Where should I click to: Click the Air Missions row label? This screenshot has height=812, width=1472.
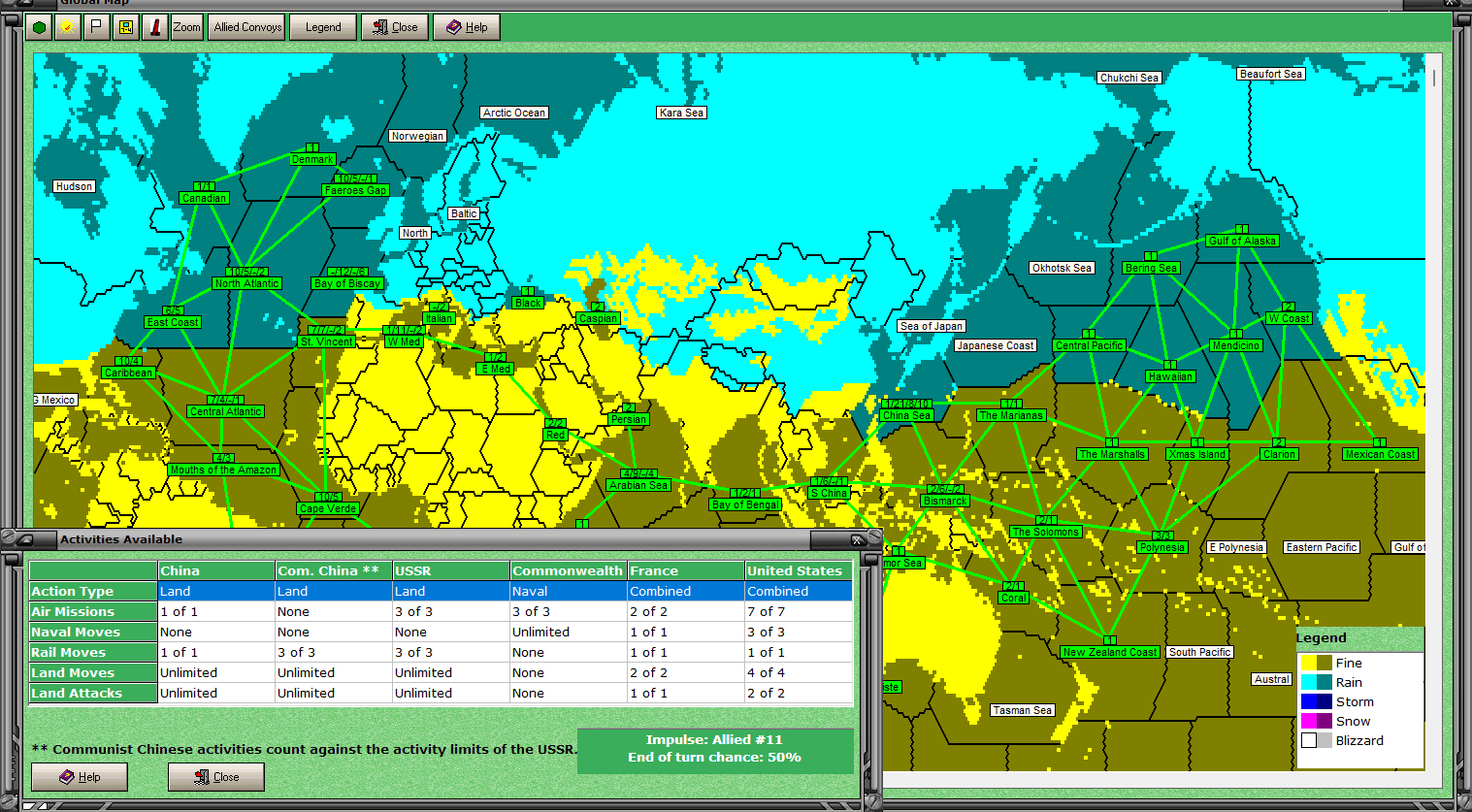pyautogui.click(x=93, y=611)
